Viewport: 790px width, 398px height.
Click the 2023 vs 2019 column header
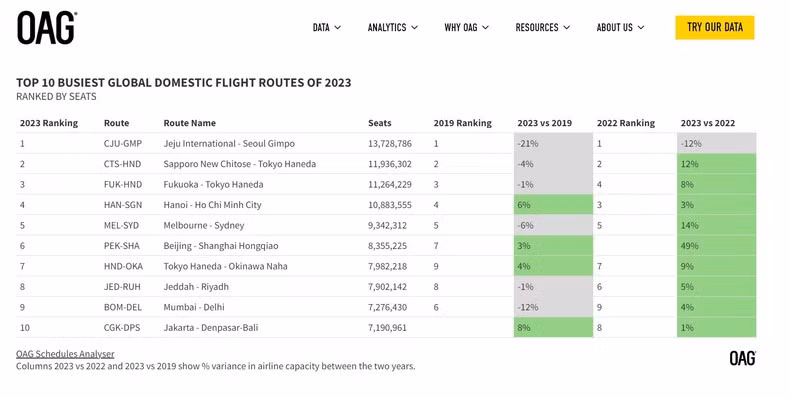545,123
